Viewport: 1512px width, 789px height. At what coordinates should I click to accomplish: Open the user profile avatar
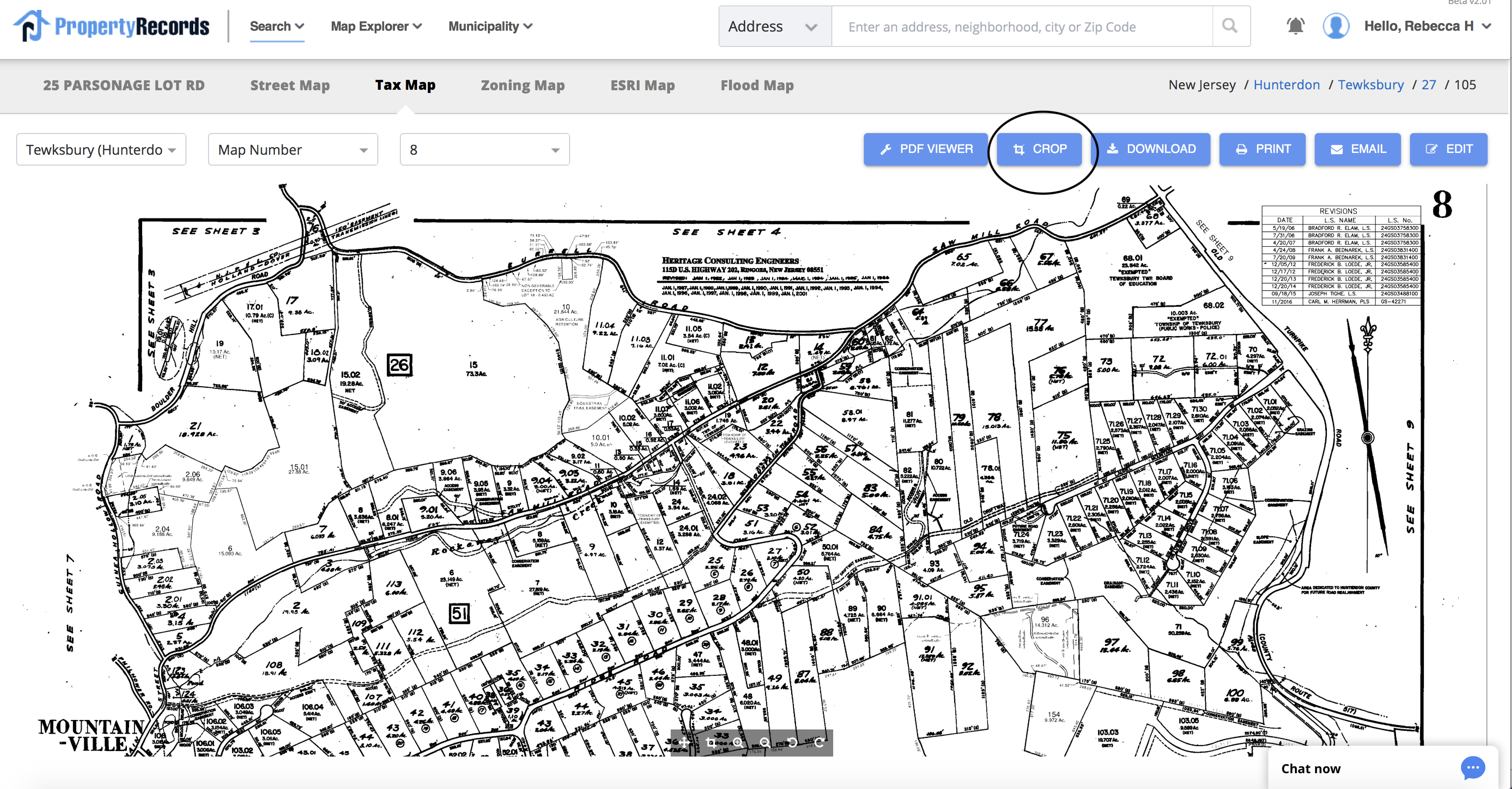1336,25
